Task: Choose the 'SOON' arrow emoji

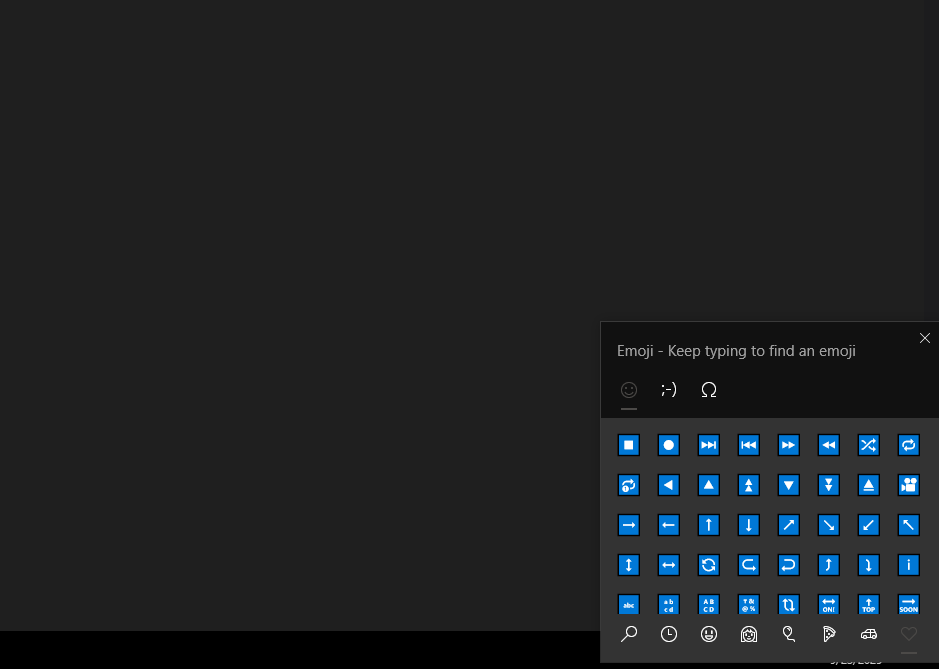Action: [x=908, y=604]
